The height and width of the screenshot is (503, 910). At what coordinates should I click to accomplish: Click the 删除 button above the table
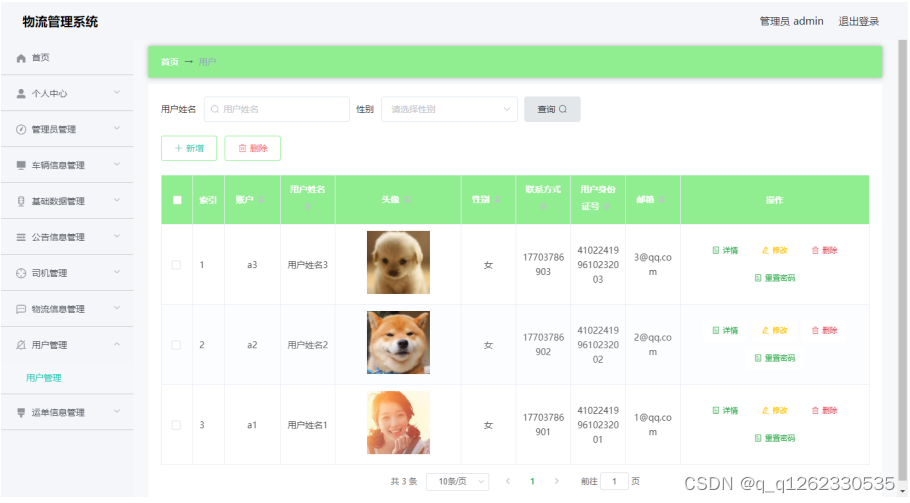tap(252, 148)
